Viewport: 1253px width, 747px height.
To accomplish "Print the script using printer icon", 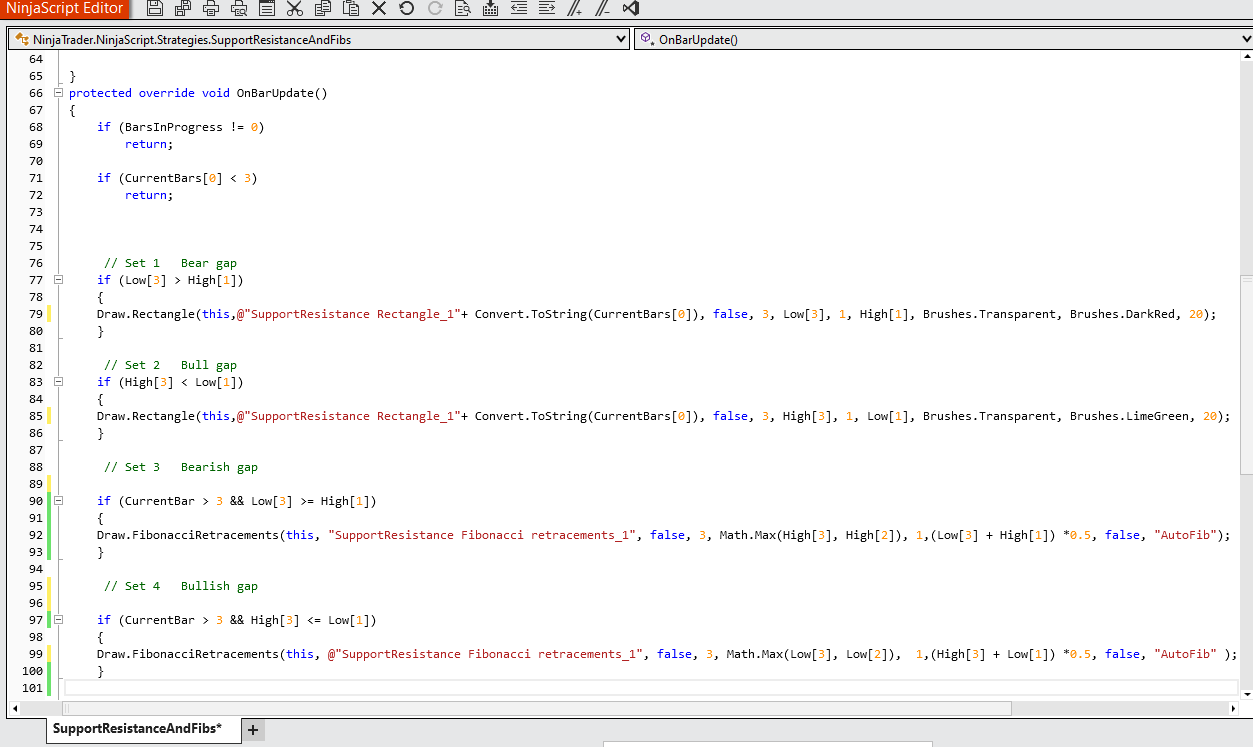I will pos(211,9).
